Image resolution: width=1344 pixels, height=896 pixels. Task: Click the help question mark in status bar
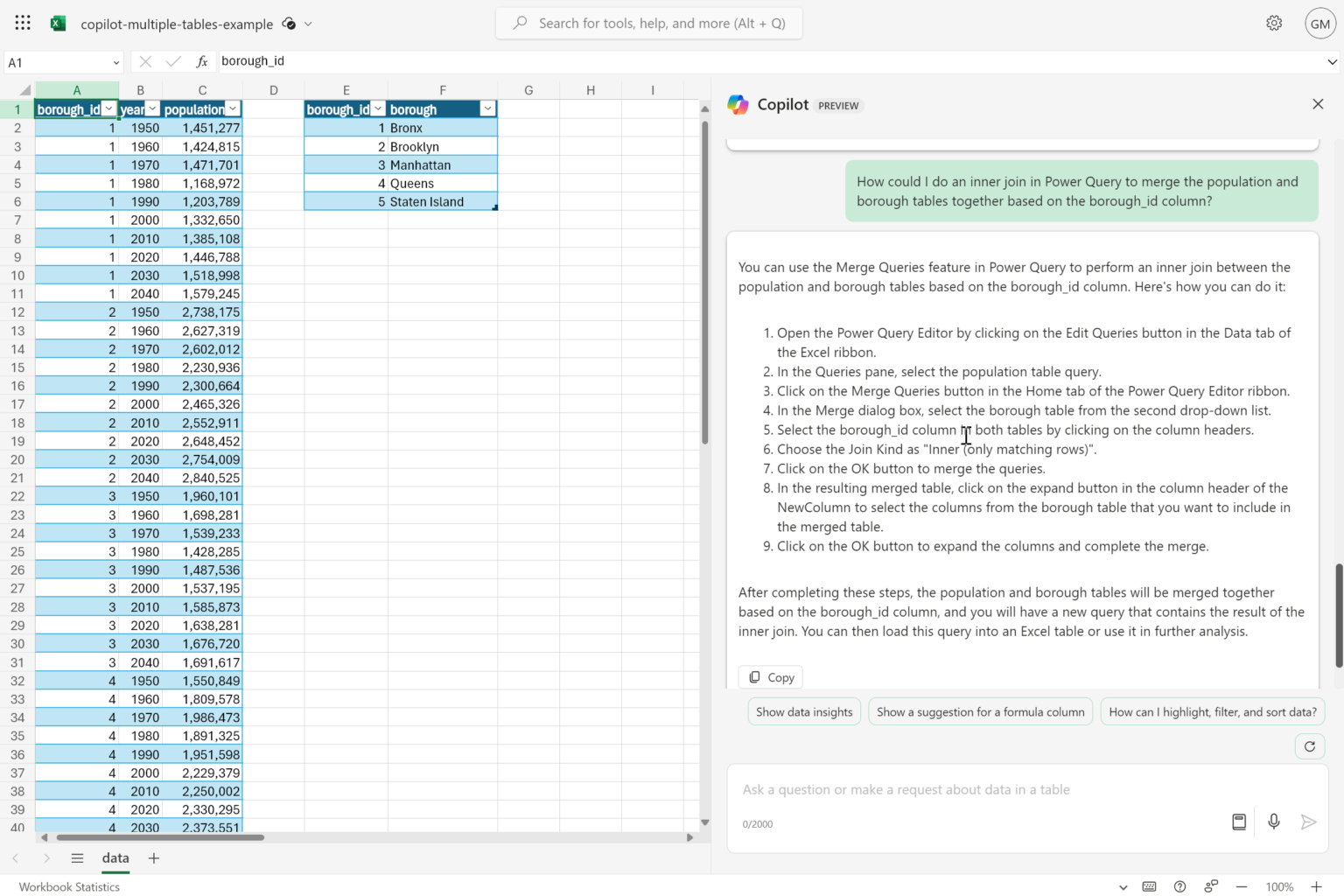pyautogui.click(x=1179, y=886)
